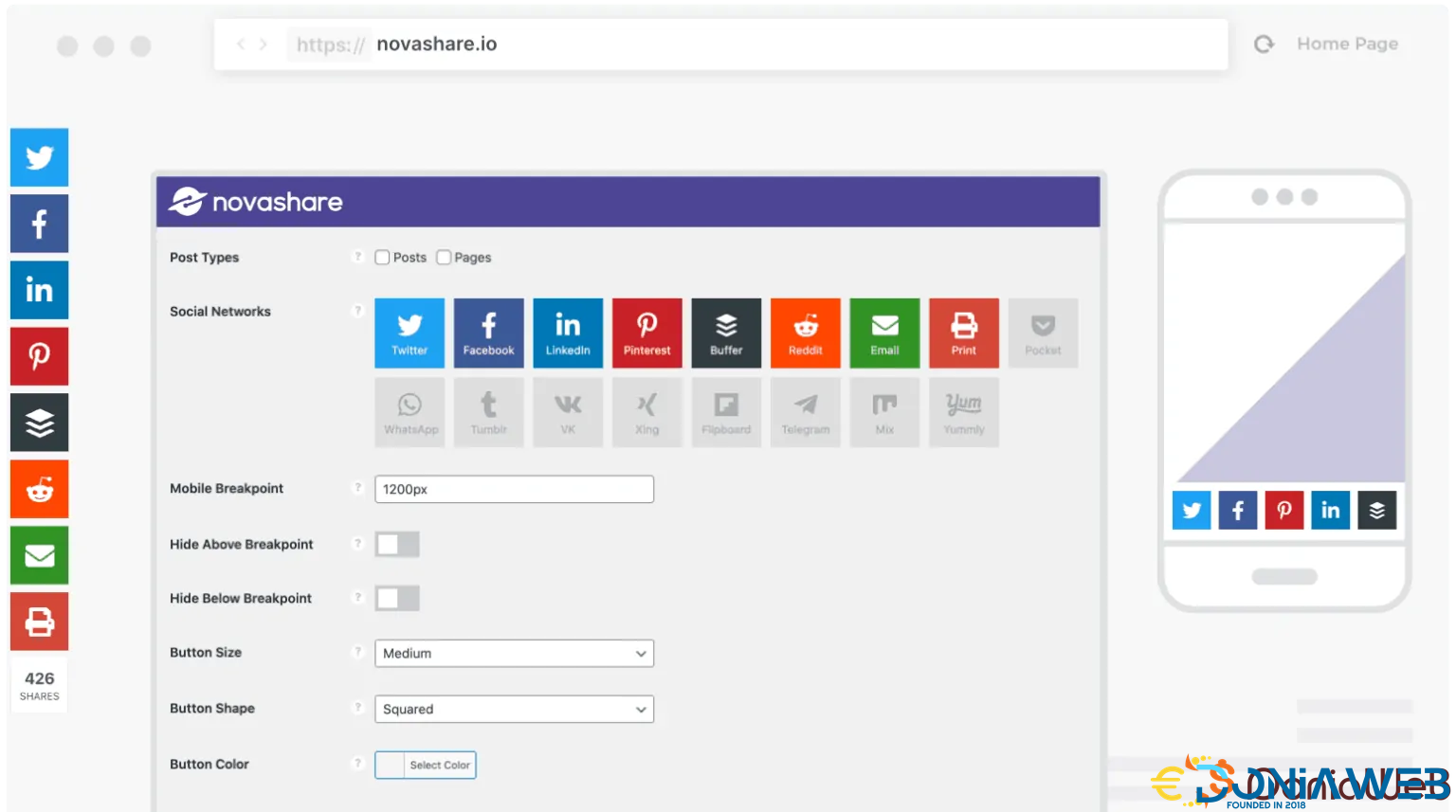
Task: Click Twitter share button in left floating bar
Action: [39, 157]
